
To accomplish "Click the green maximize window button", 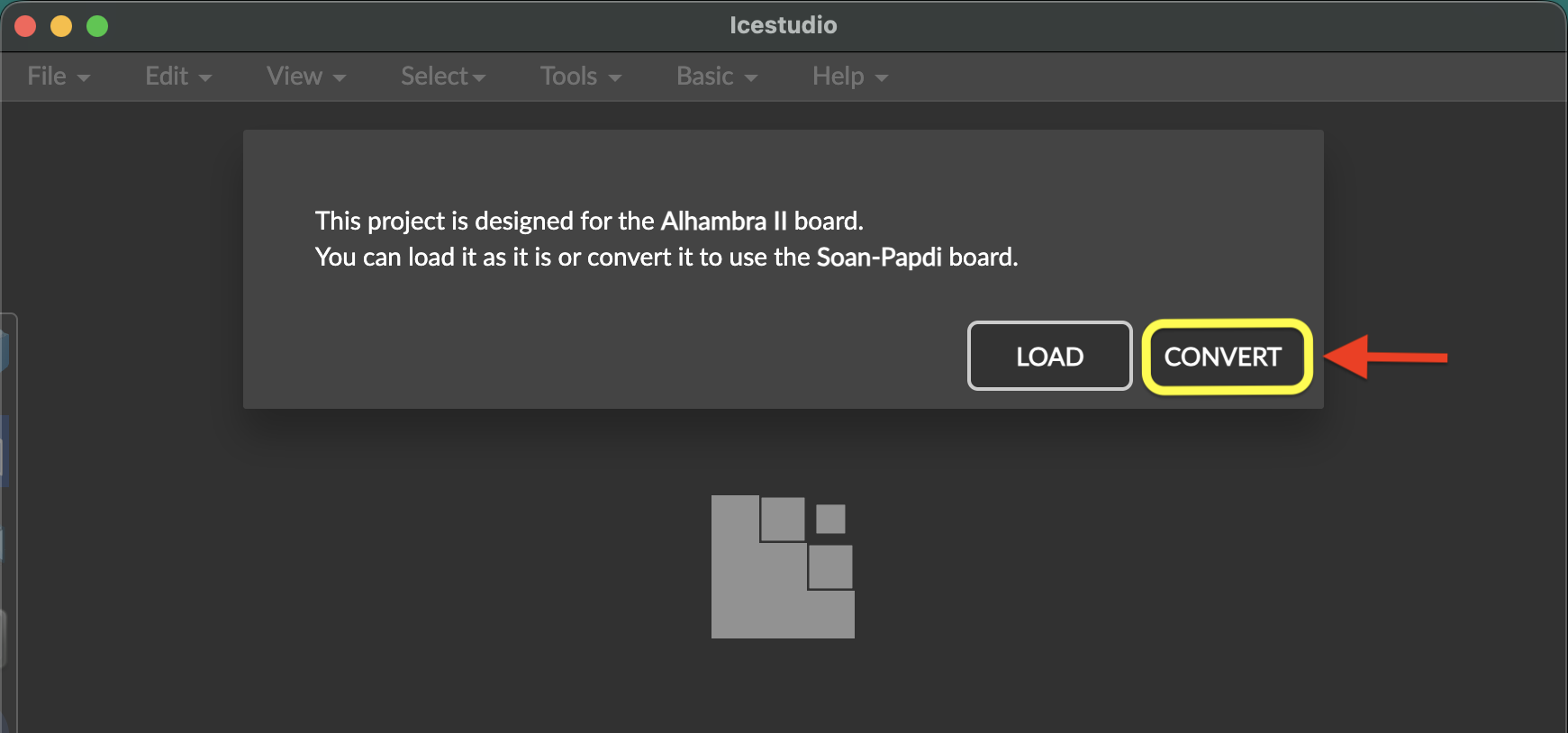I will coord(97,26).
